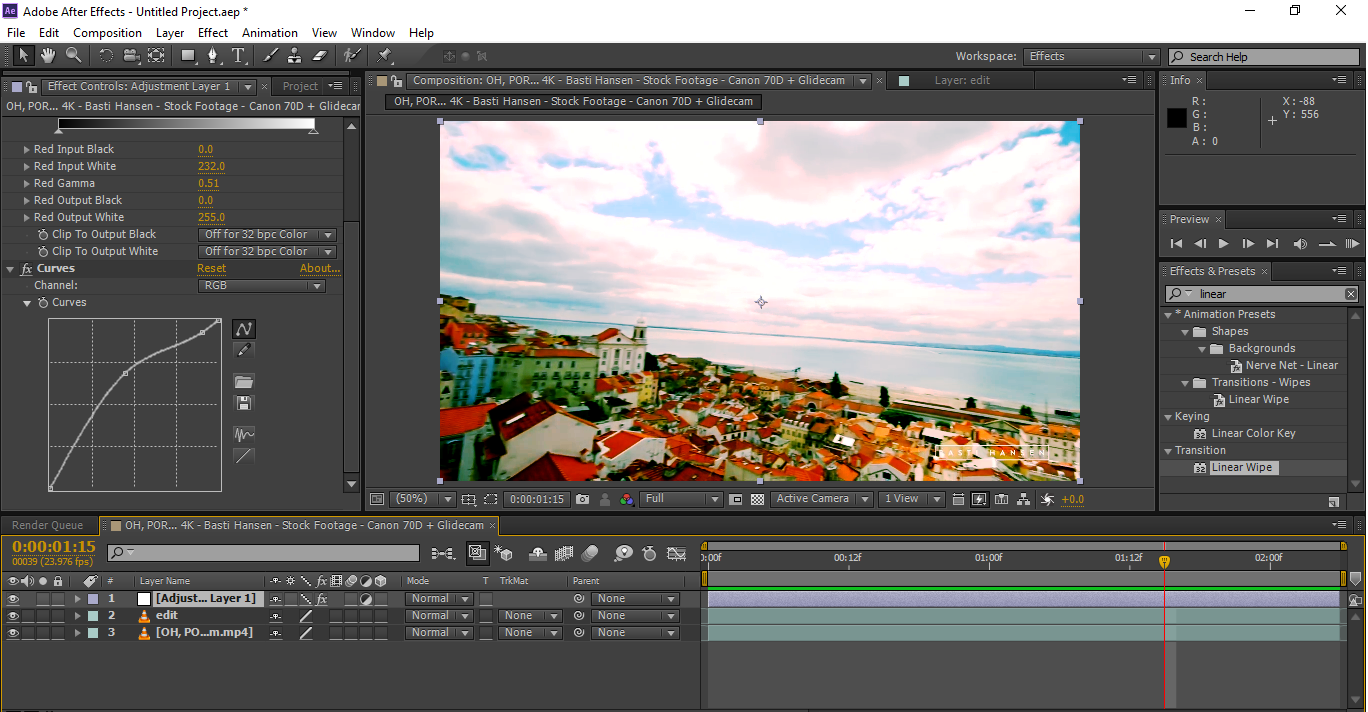1368x712 pixels.
Task: Open the Full resolution dropdown
Action: point(682,499)
